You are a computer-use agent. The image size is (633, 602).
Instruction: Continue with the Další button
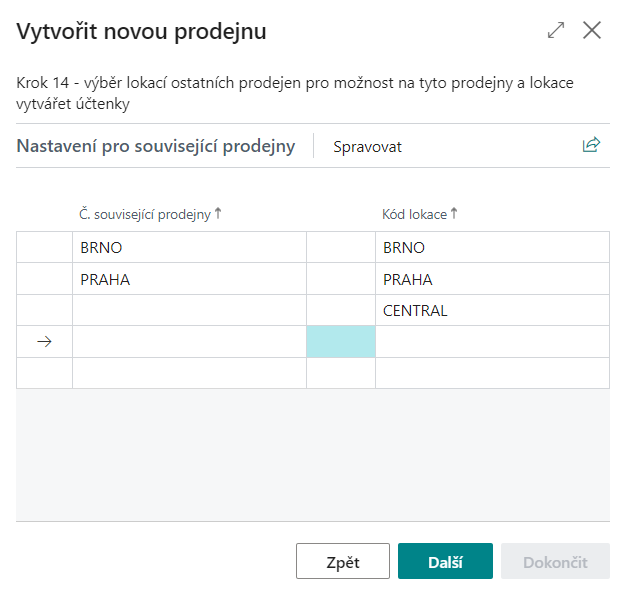click(x=445, y=561)
